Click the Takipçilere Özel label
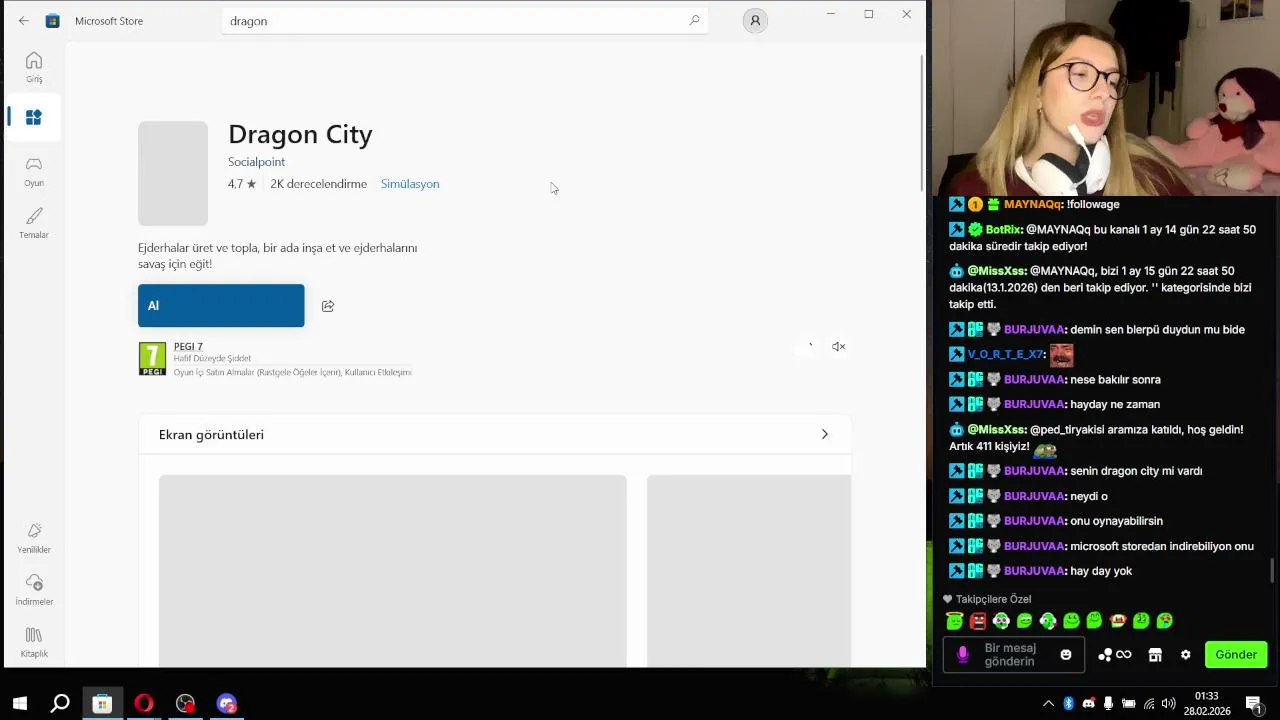Image resolution: width=1280 pixels, height=720 pixels. click(x=993, y=599)
